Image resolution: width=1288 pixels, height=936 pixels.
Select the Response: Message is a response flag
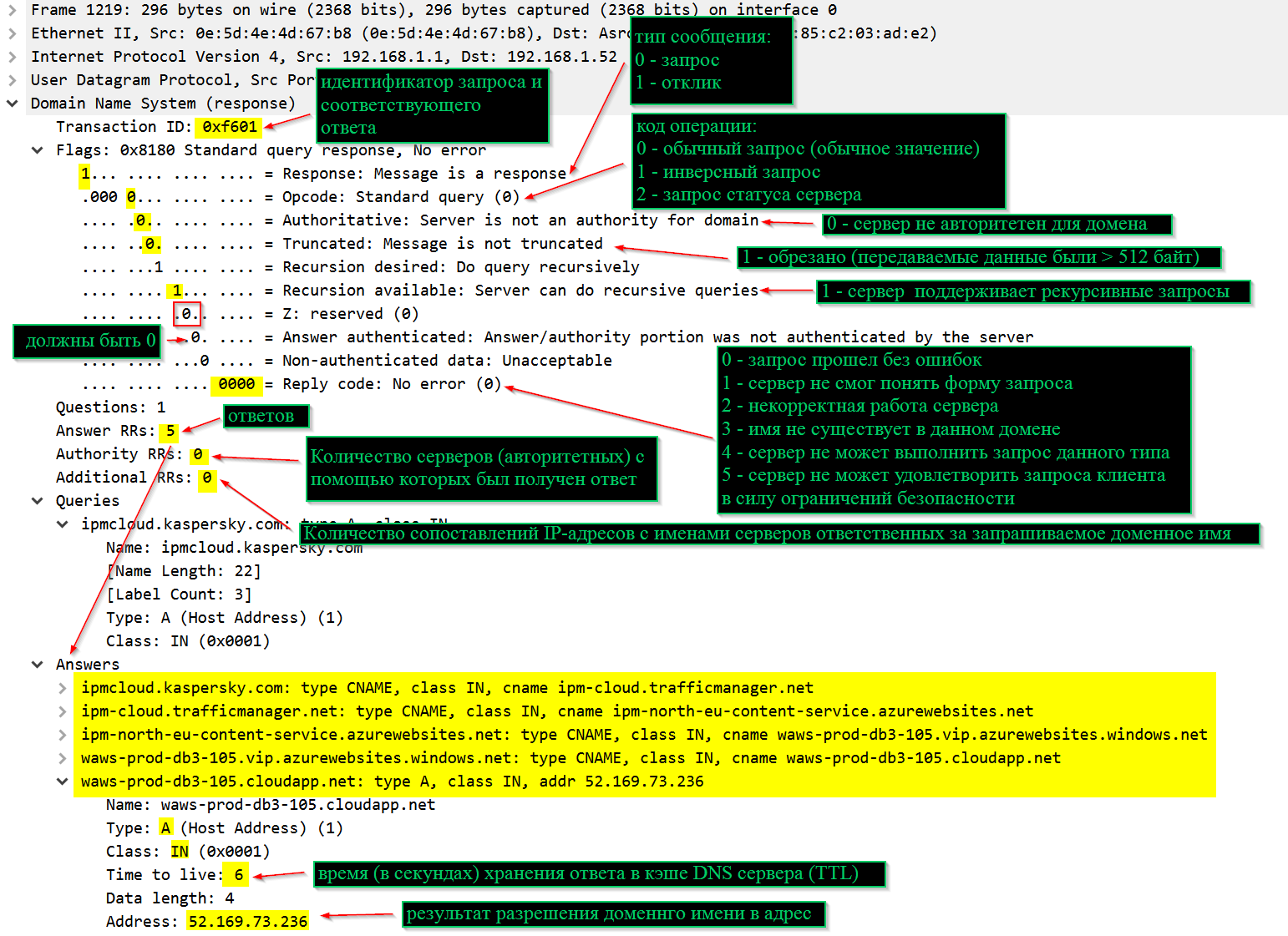tap(324, 174)
